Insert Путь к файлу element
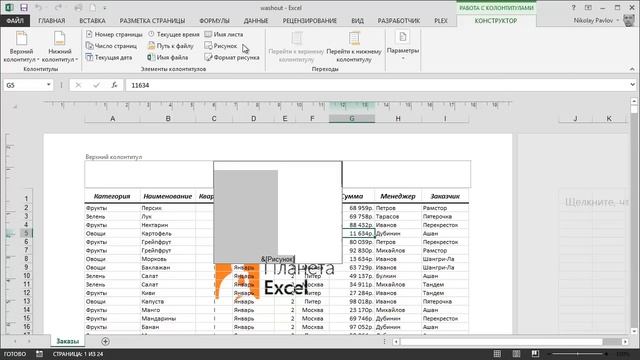The height and width of the screenshot is (360, 640). click(x=170, y=46)
